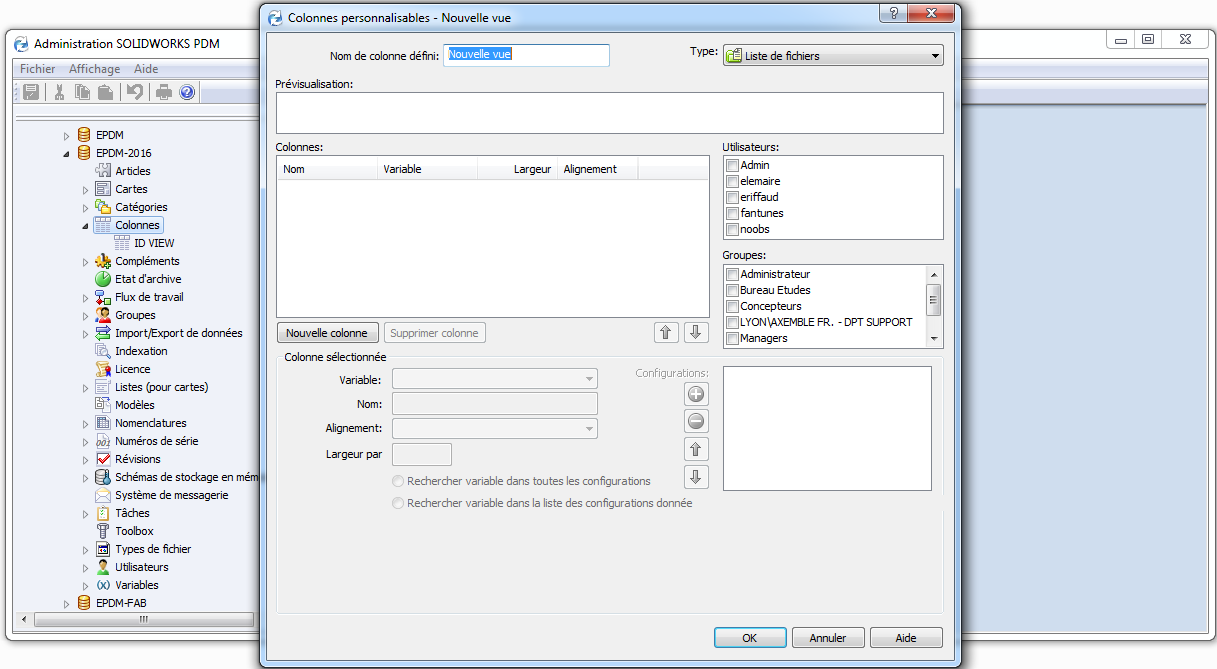Click the Articles node icon
1217x669 pixels.
(x=103, y=171)
